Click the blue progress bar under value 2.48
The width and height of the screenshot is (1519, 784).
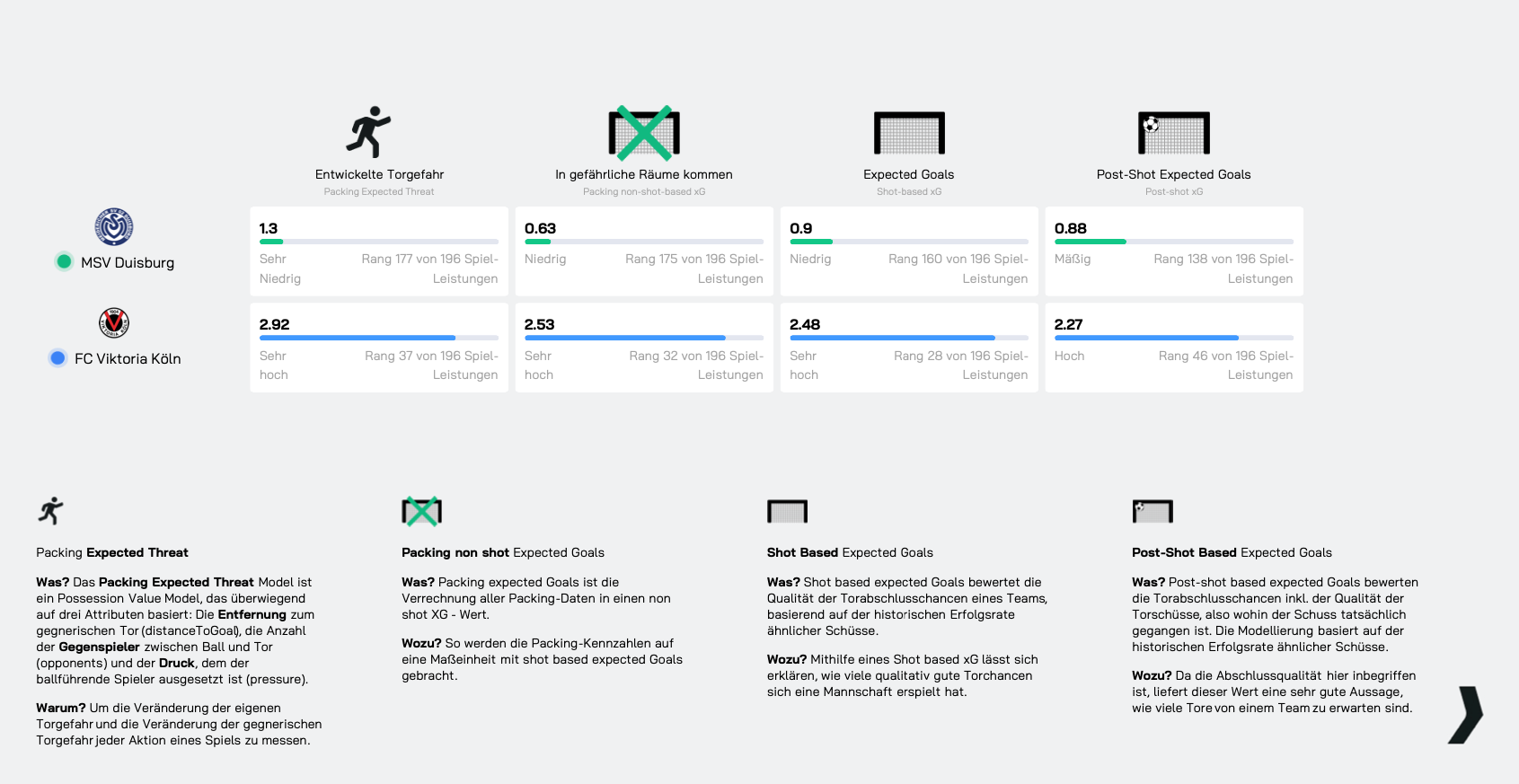892,338
